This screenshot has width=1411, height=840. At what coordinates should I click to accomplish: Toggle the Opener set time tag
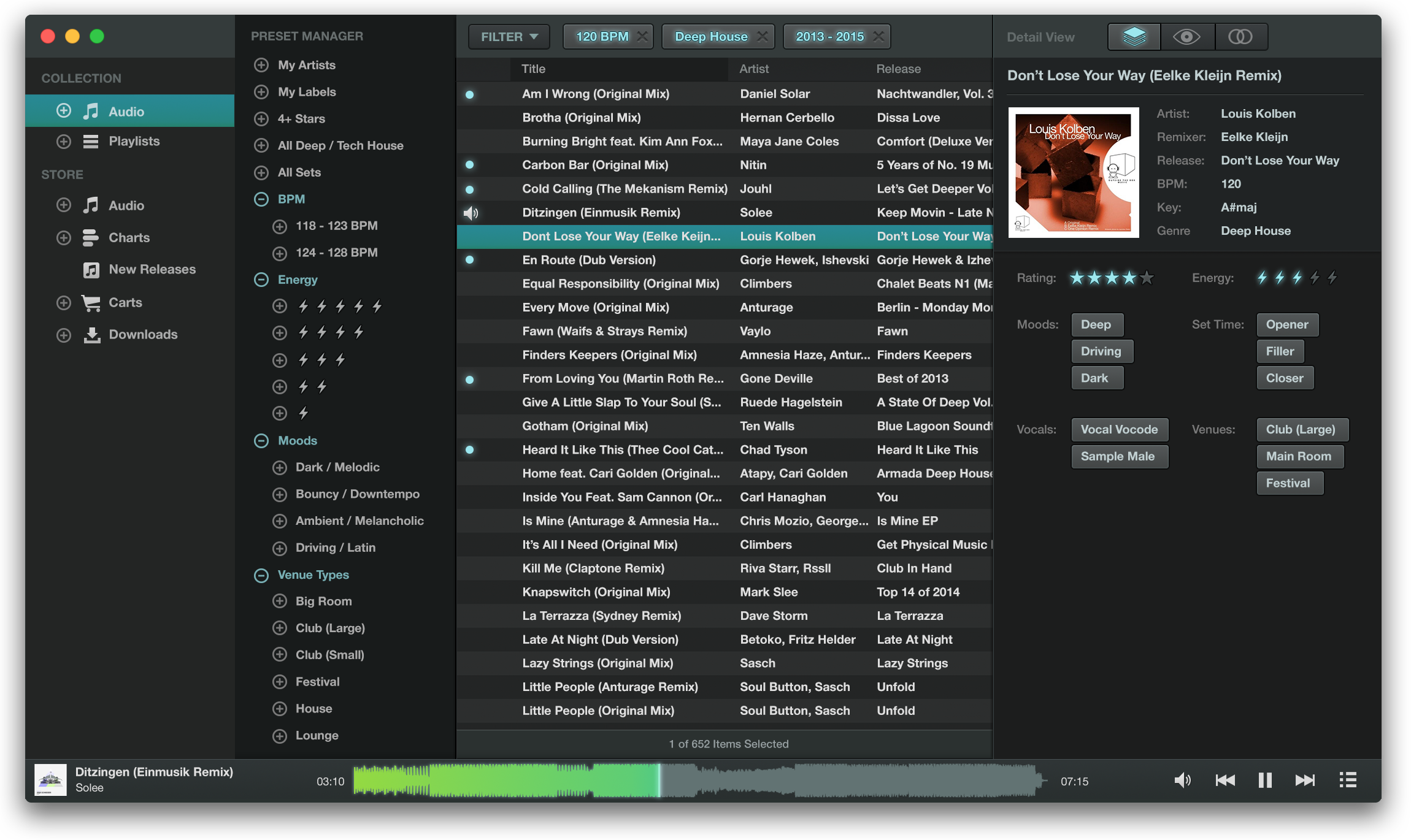(1286, 325)
